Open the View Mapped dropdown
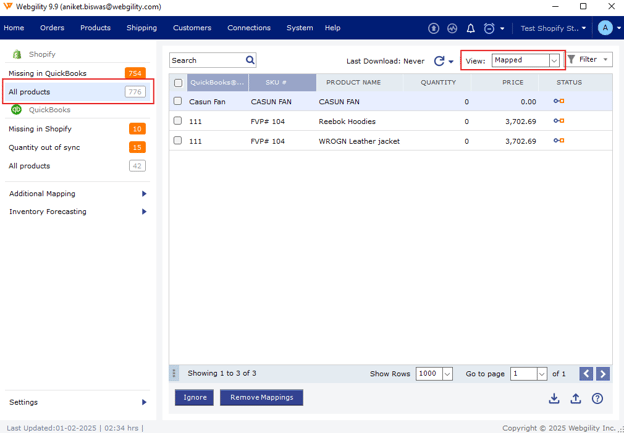 [526, 61]
